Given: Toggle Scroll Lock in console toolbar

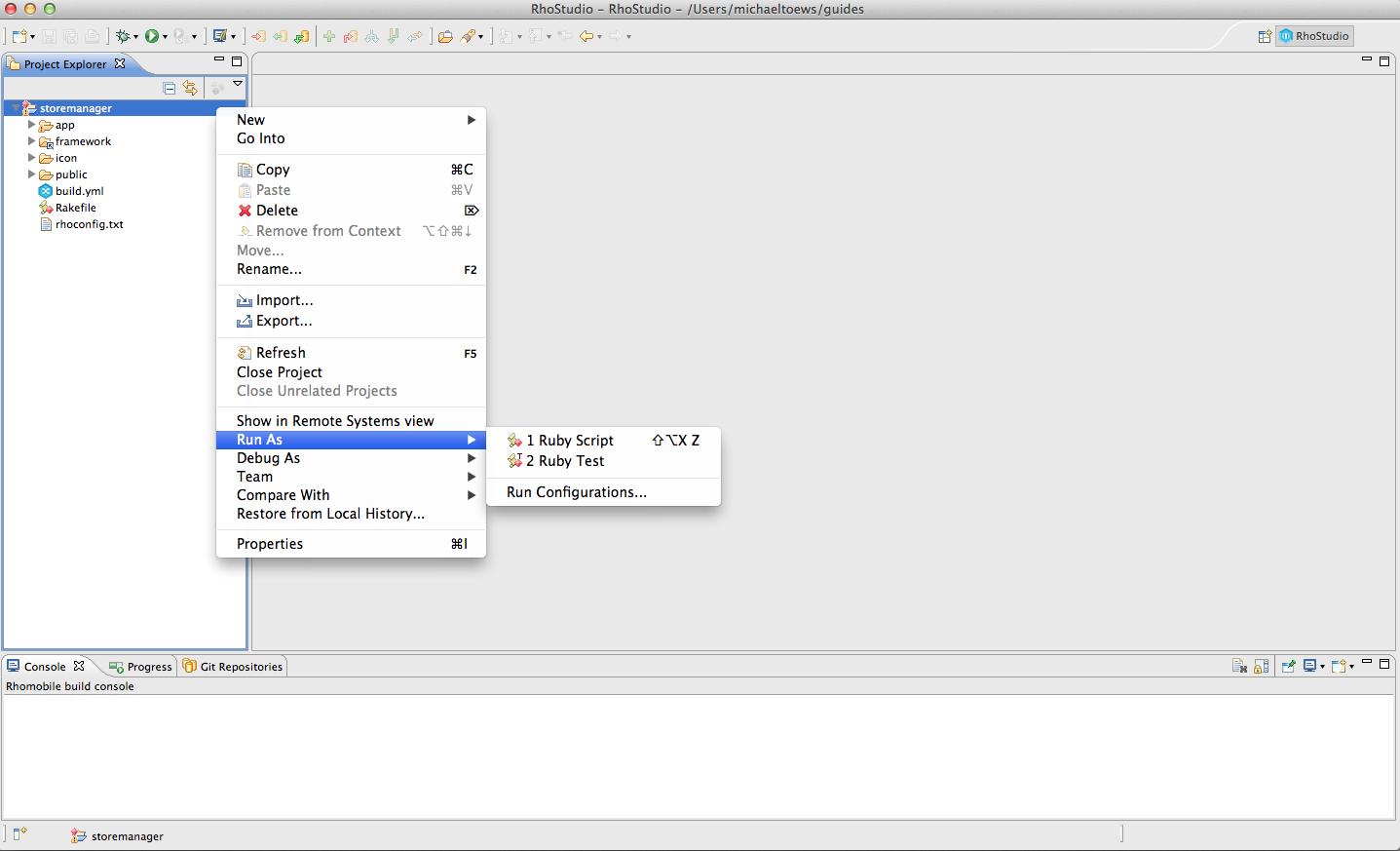Looking at the screenshot, I should pos(1262,666).
